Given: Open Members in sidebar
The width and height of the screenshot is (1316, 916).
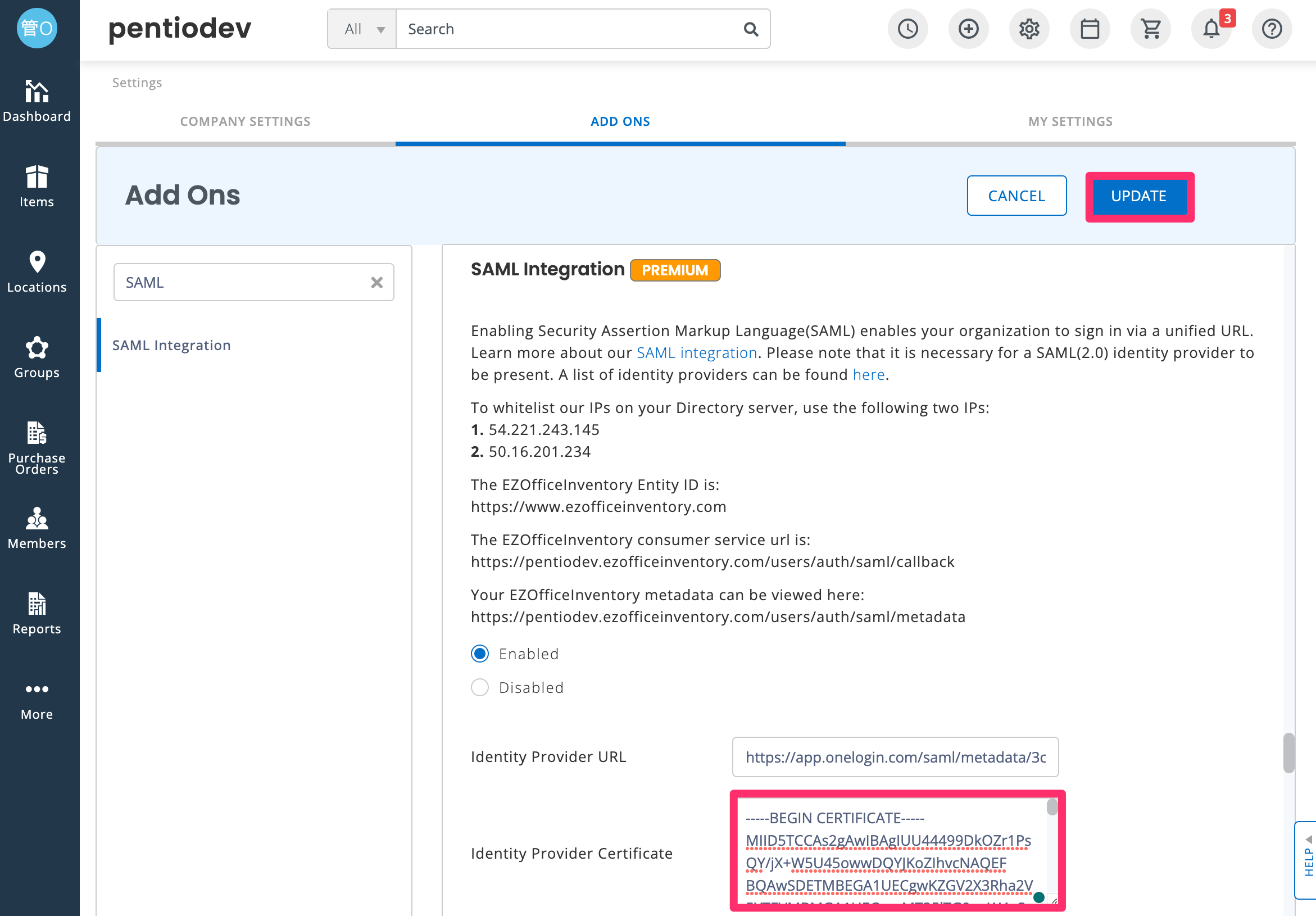Looking at the screenshot, I should (x=37, y=528).
